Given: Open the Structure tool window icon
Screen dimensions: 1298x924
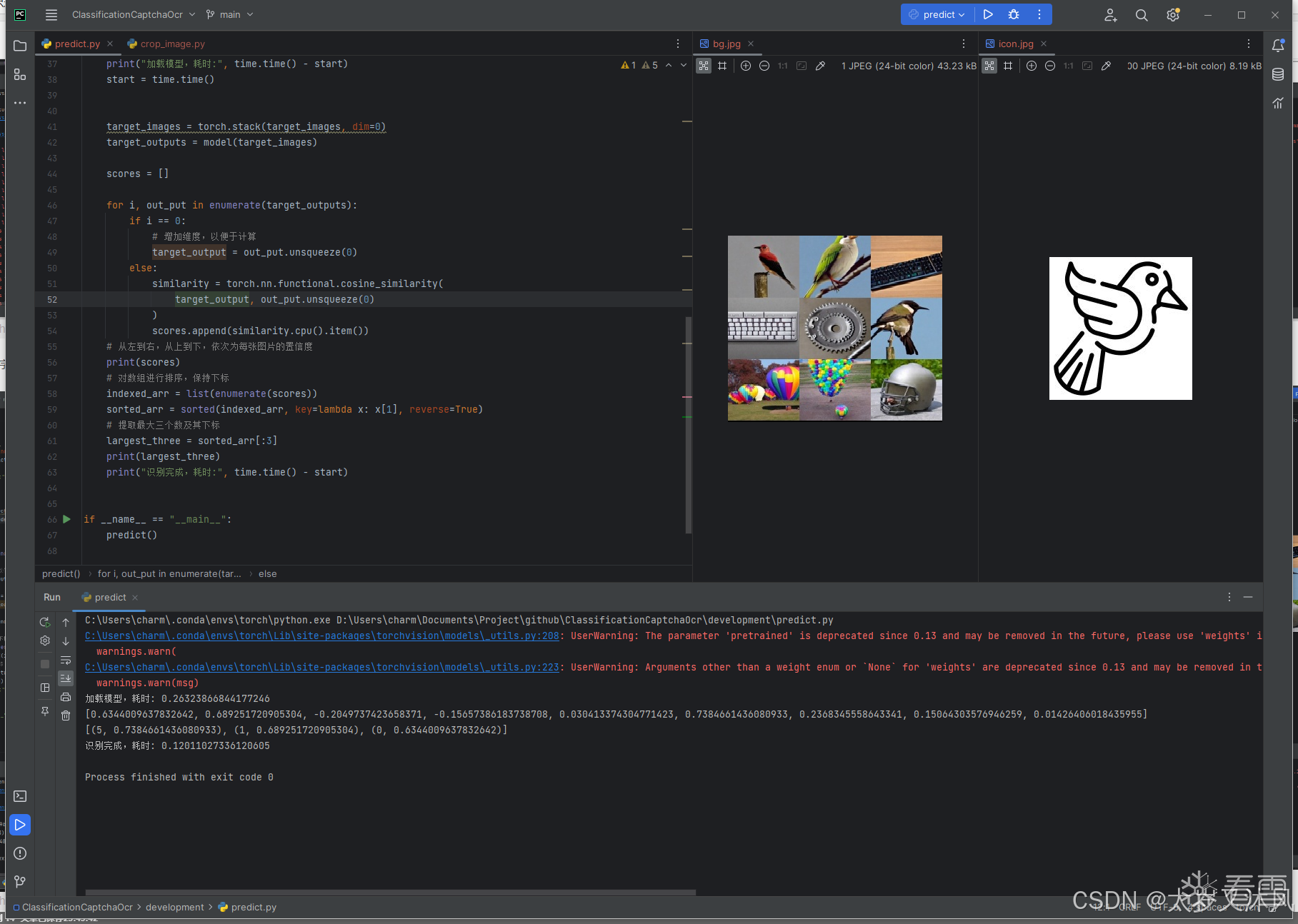Looking at the screenshot, I should point(20,74).
